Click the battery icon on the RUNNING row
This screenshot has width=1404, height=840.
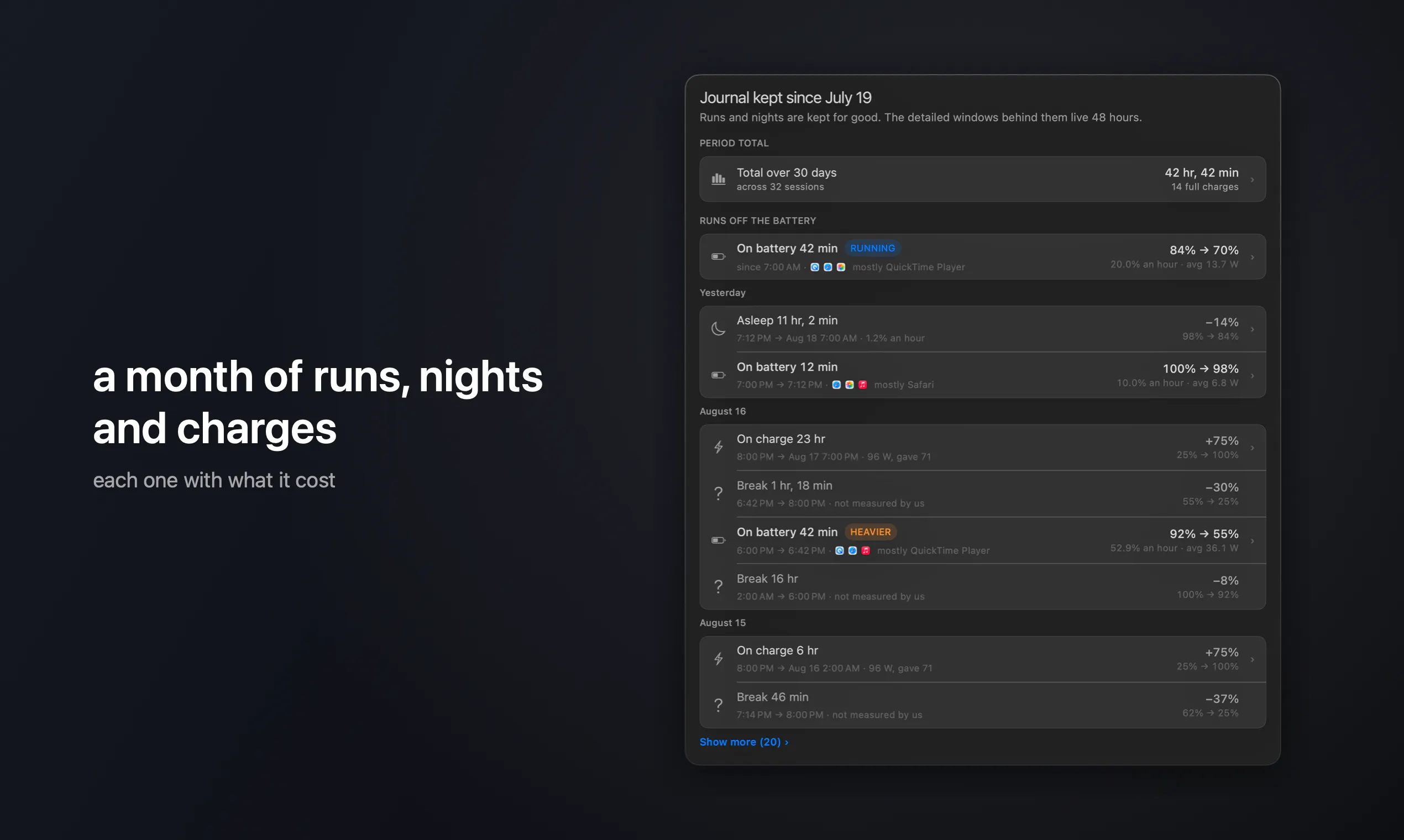pos(719,257)
